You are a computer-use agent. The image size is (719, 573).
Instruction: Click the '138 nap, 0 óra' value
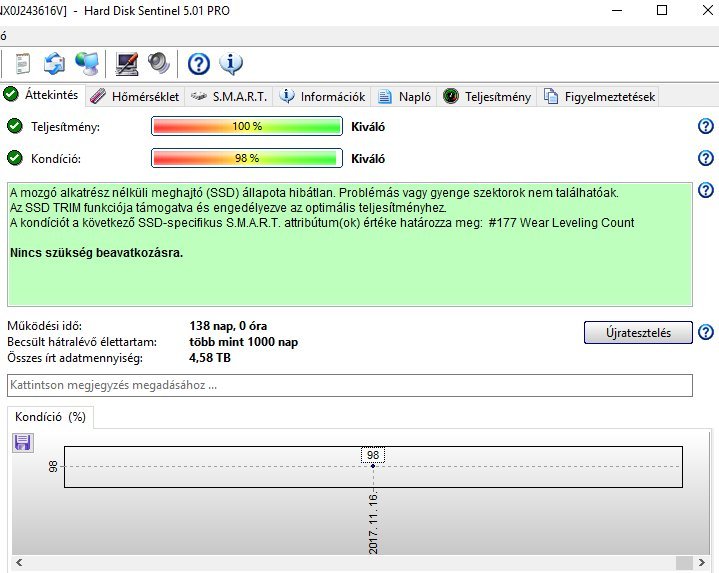(228, 326)
